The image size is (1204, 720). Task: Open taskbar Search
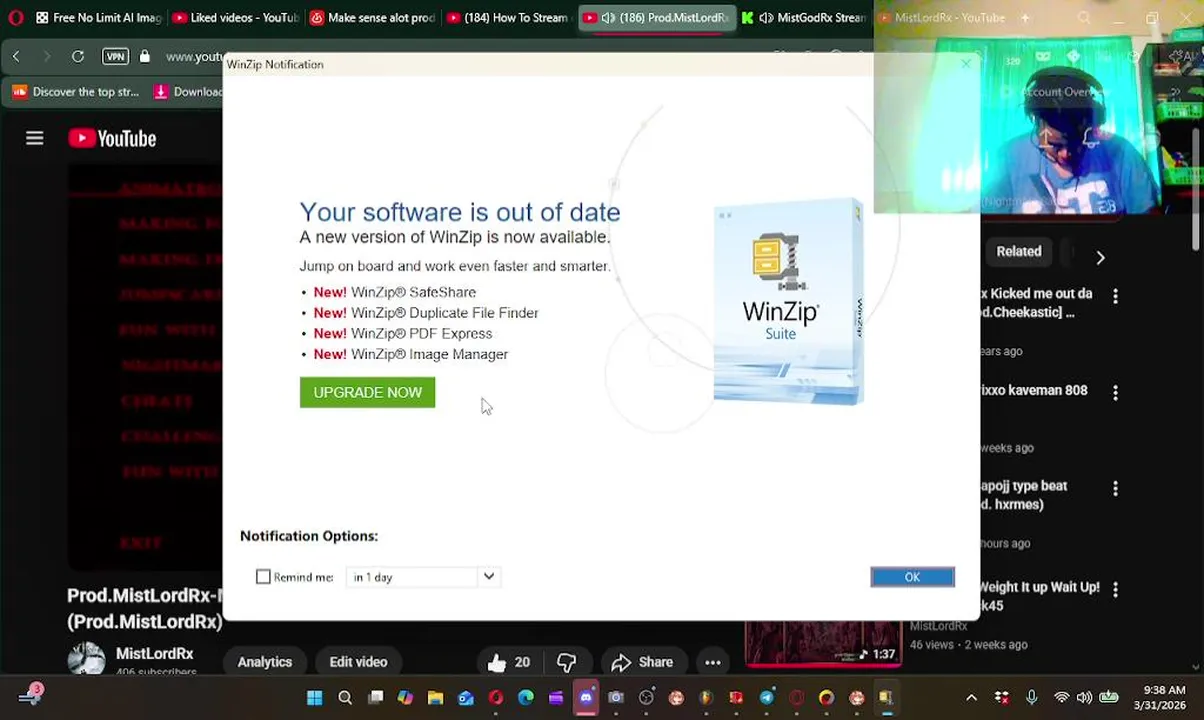pos(345,698)
